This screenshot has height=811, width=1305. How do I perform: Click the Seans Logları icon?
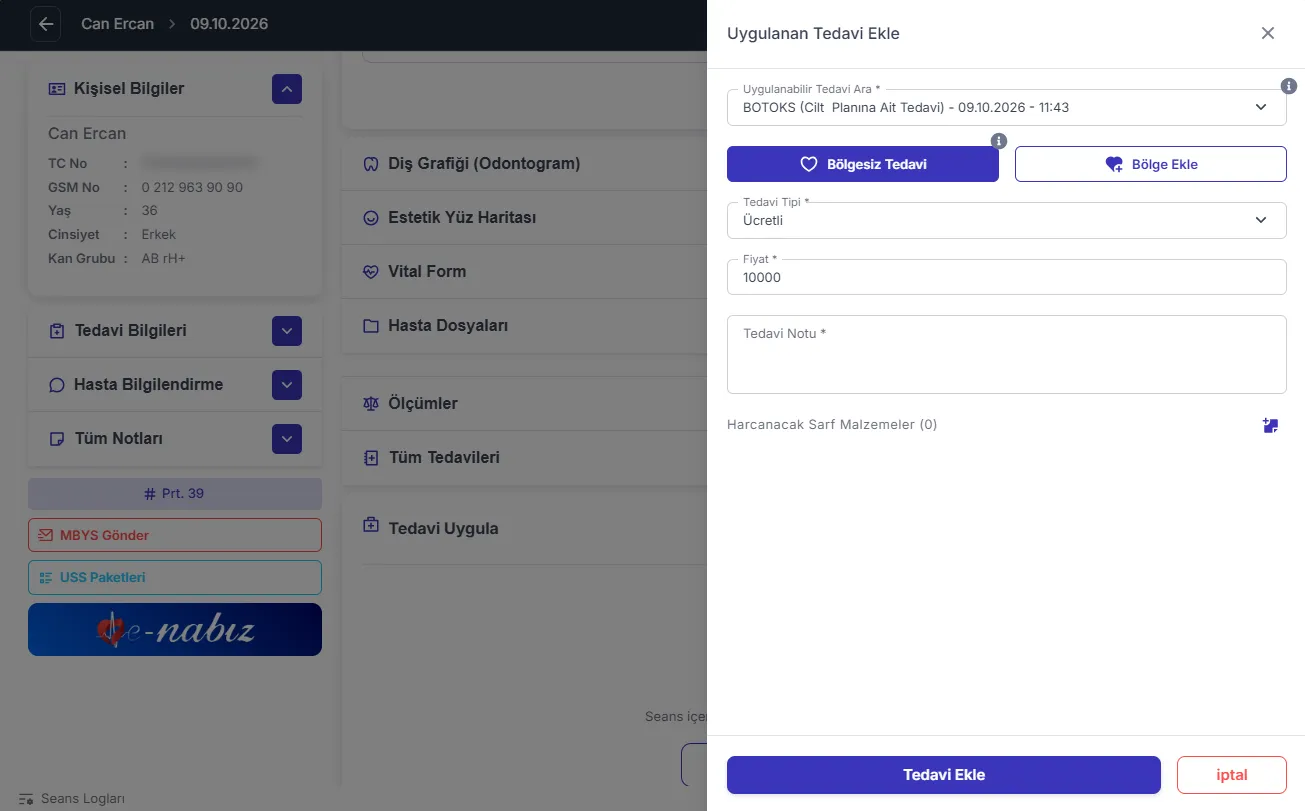pyautogui.click(x=26, y=800)
